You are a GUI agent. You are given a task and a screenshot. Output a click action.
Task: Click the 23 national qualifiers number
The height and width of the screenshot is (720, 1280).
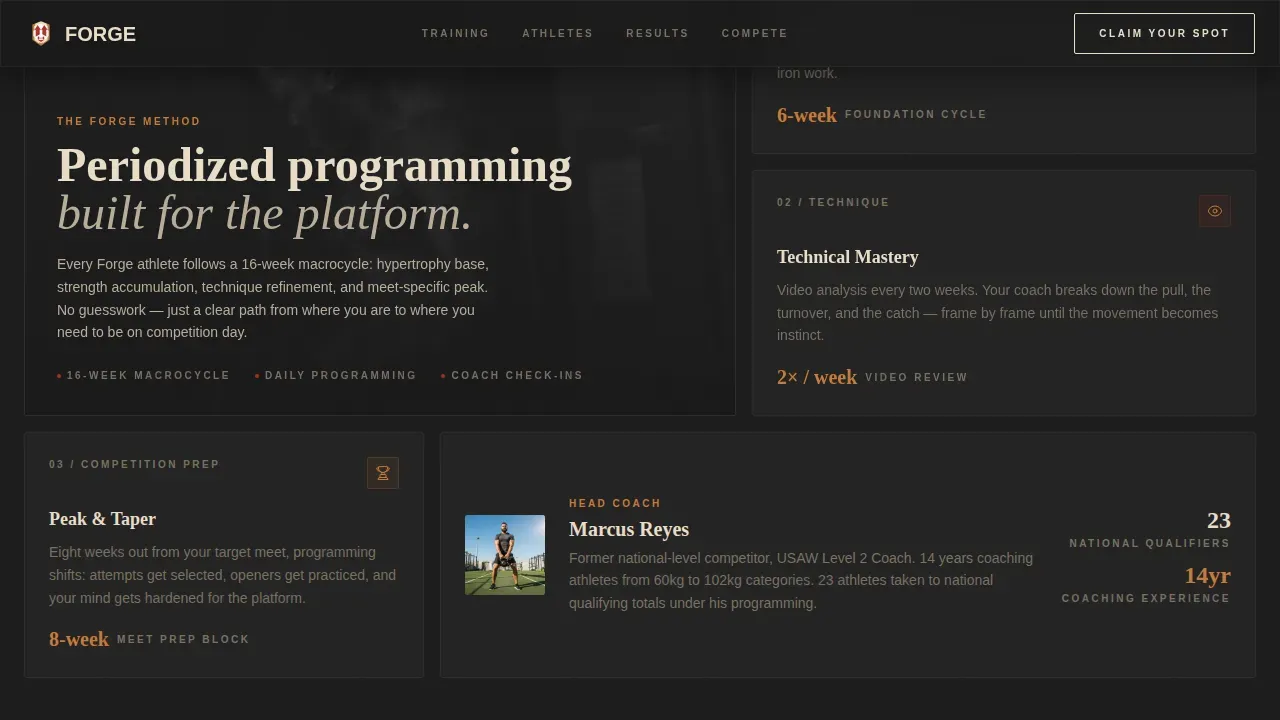point(1219,520)
